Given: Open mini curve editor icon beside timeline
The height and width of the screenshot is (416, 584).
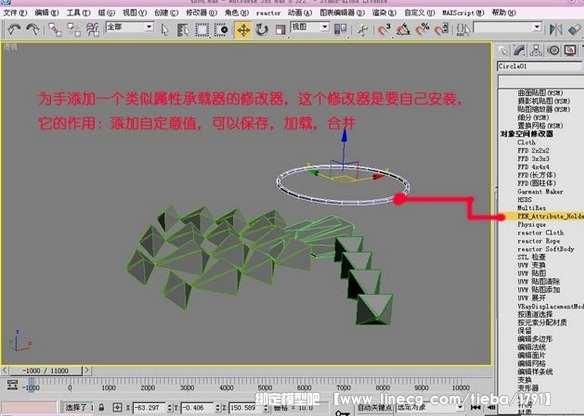Looking at the screenshot, I should (12, 385).
